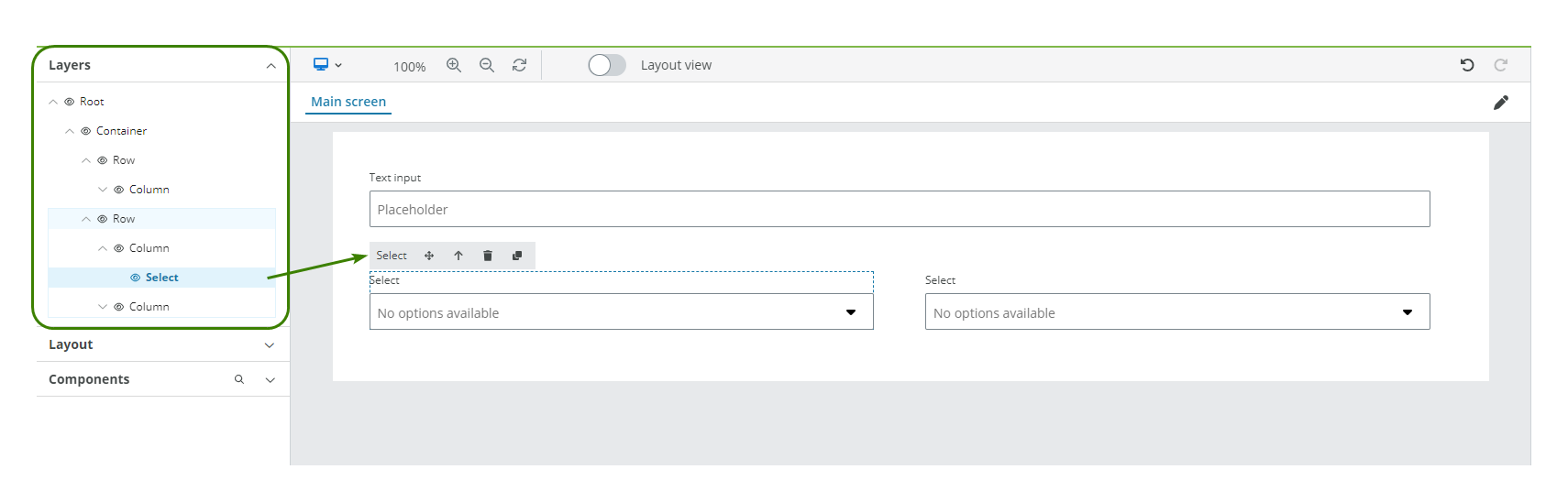Viewport: 1568px width, 502px height.
Task: Click the pencil edit icon
Action: click(1500, 103)
